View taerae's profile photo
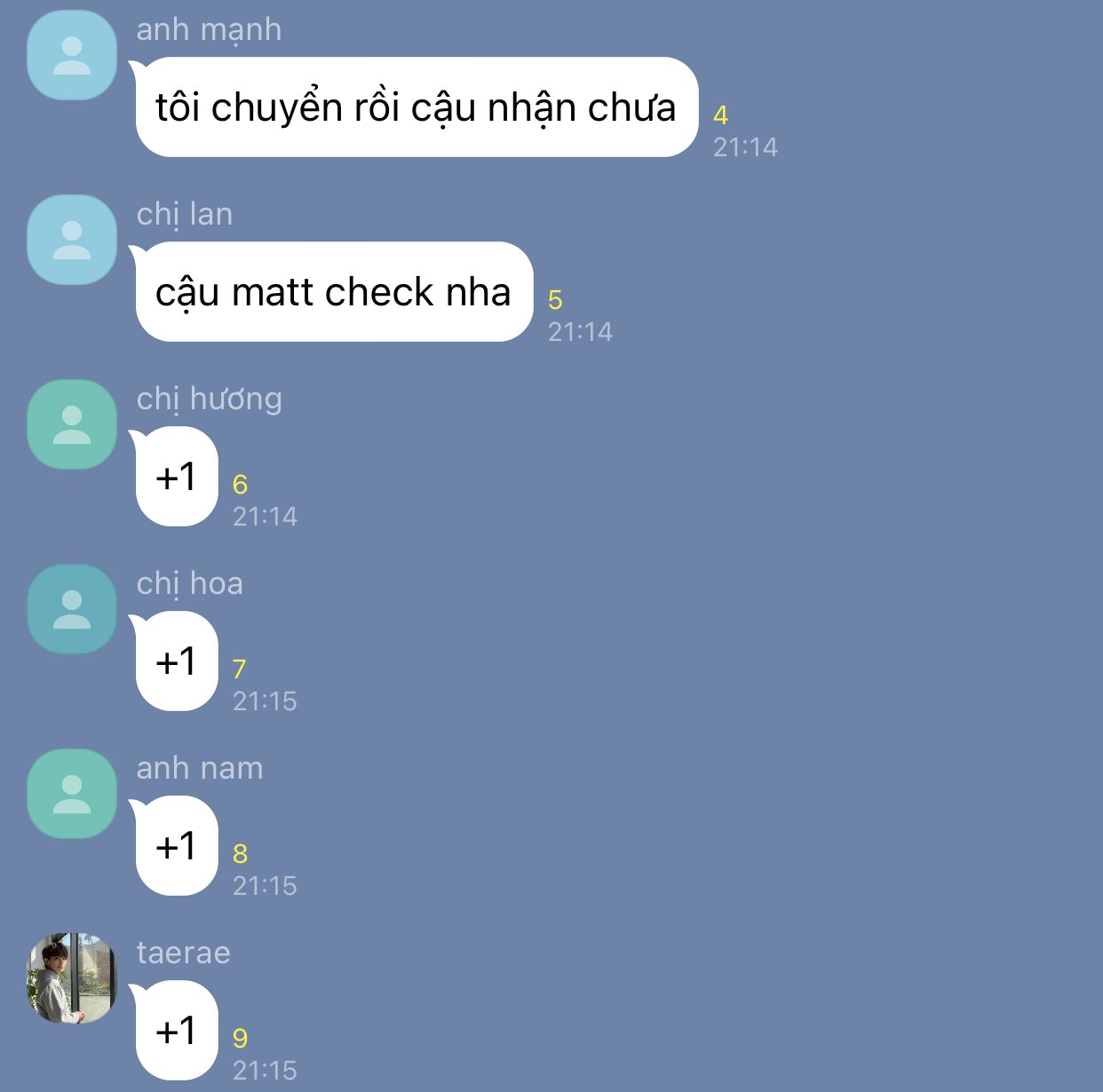Screen dimensions: 1103x1092 pos(72,978)
